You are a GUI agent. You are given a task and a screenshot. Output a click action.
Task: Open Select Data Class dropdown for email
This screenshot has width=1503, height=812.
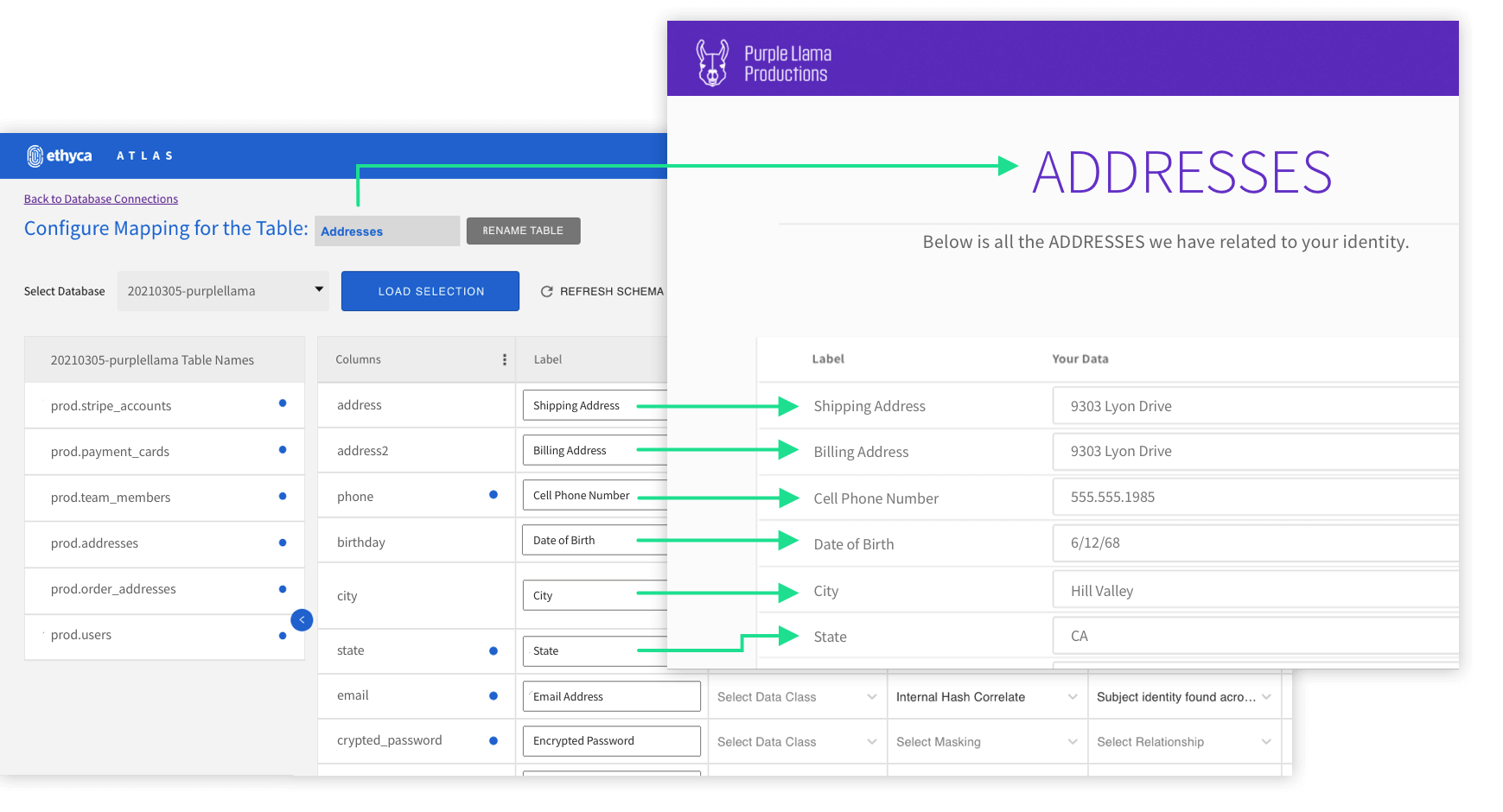click(797, 697)
